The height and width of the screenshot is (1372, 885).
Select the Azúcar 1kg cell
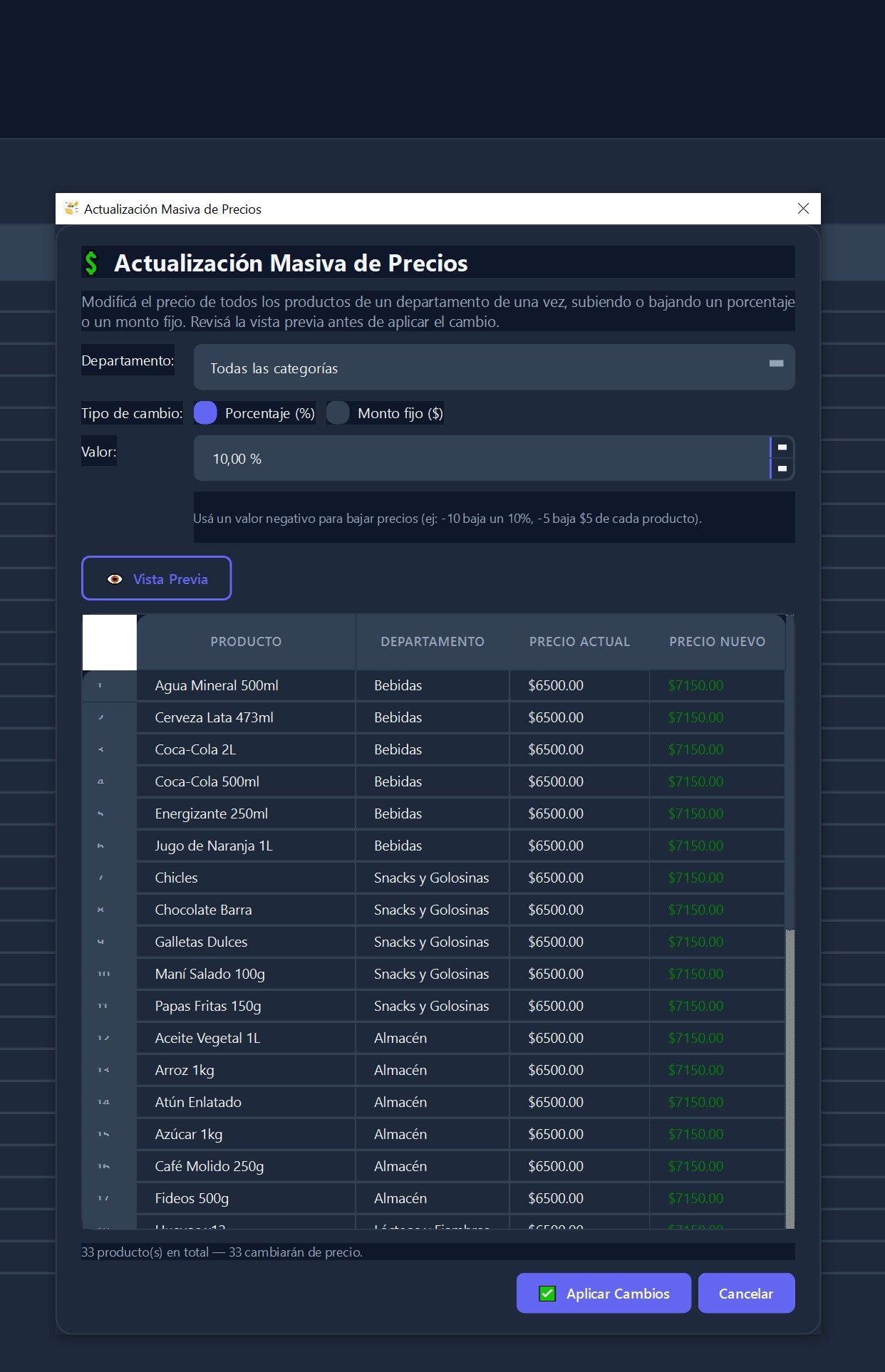(246, 1134)
